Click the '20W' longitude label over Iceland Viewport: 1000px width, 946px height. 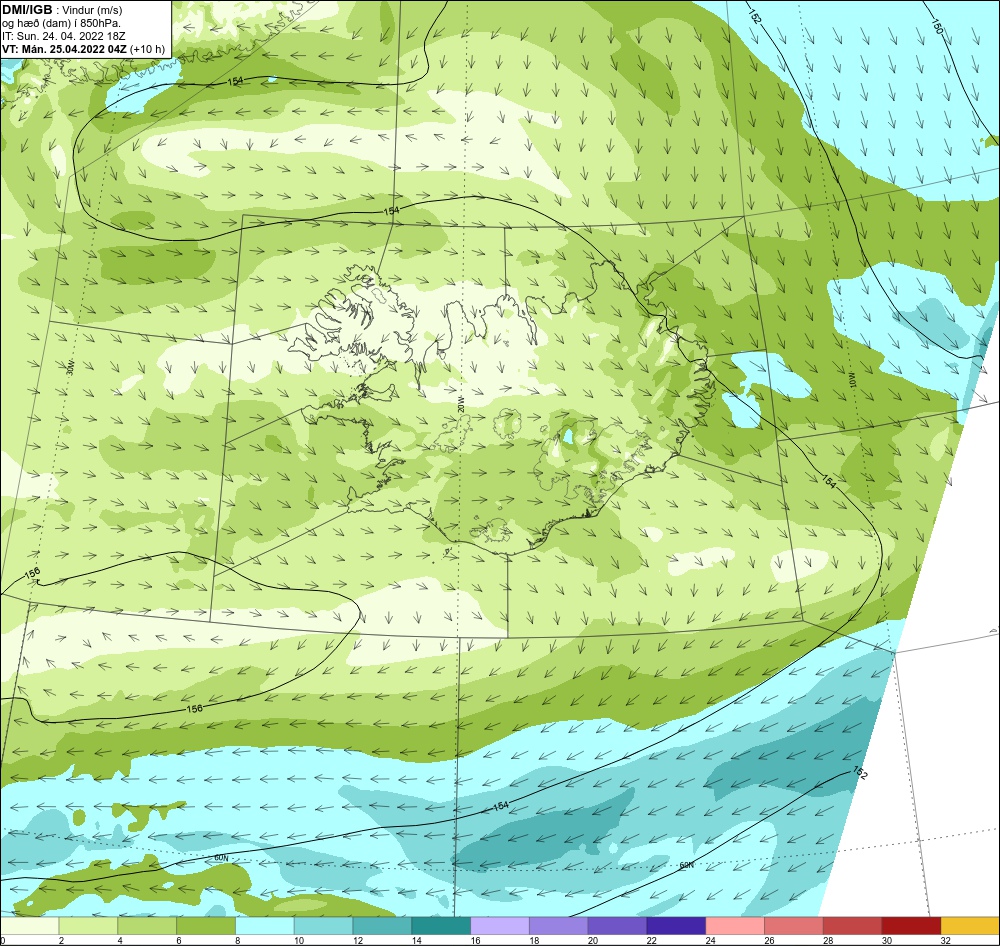click(x=460, y=404)
